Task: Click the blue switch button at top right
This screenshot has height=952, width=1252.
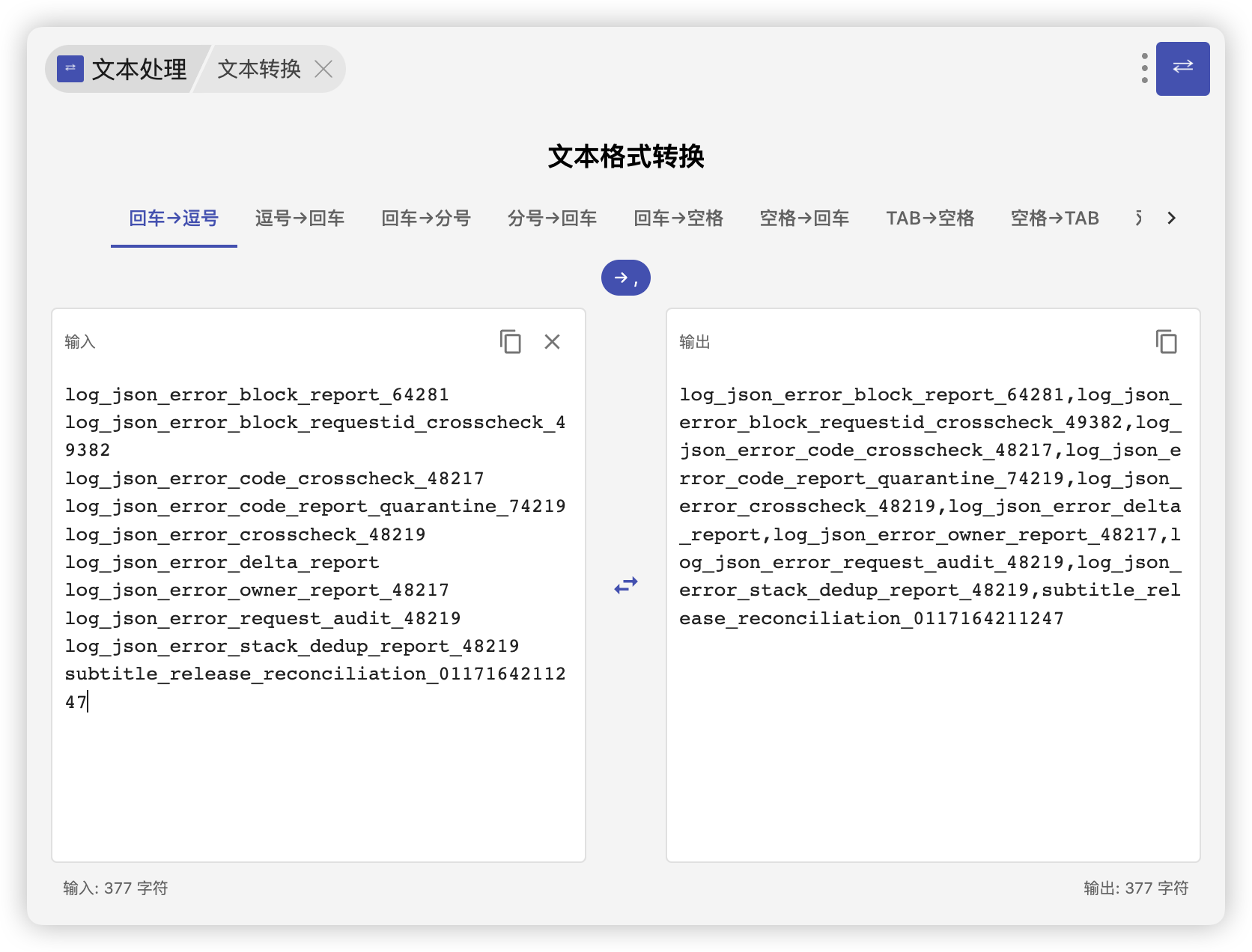Action: (x=1182, y=69)
